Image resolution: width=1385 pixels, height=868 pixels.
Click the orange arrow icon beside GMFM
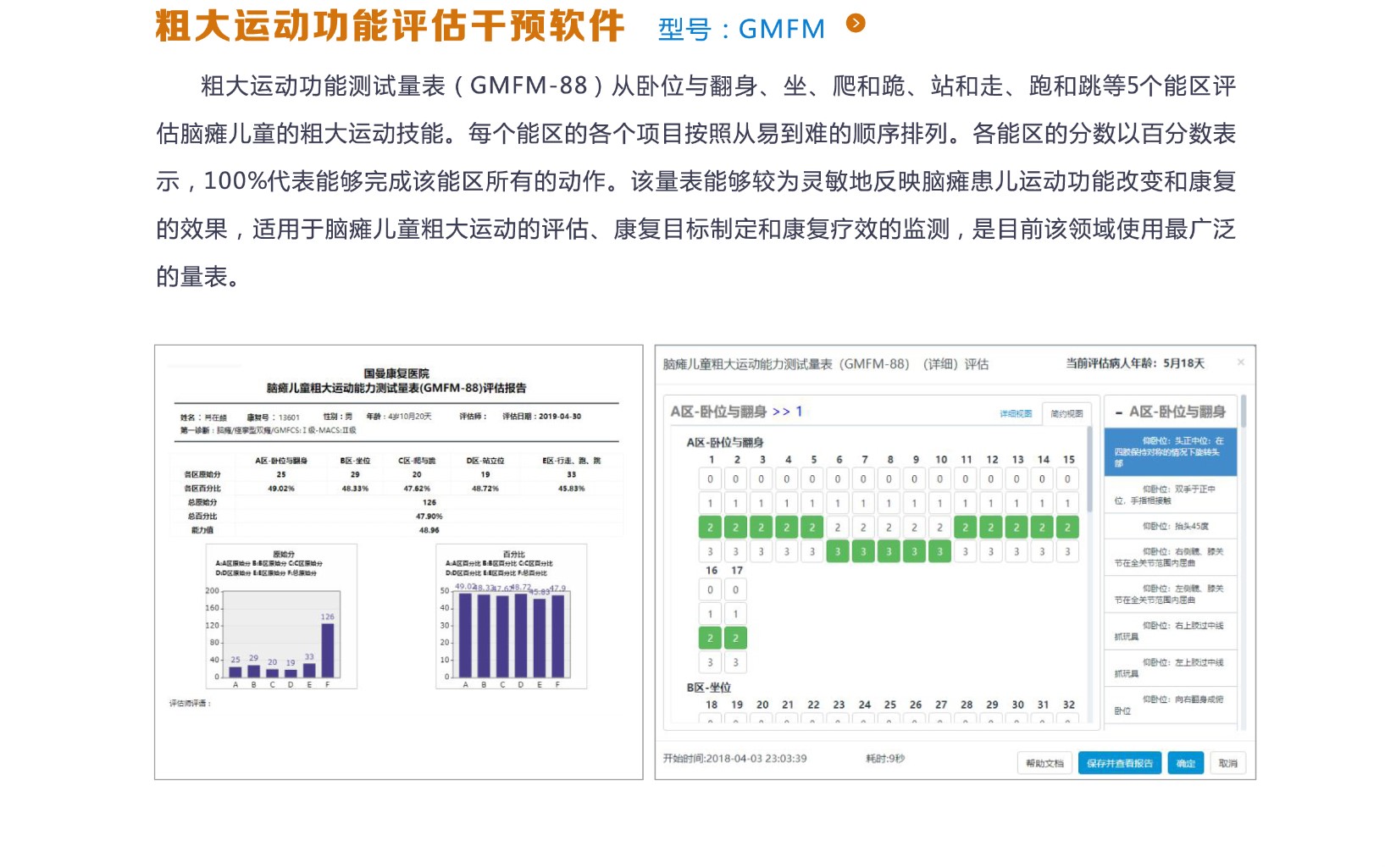[856, 24]
